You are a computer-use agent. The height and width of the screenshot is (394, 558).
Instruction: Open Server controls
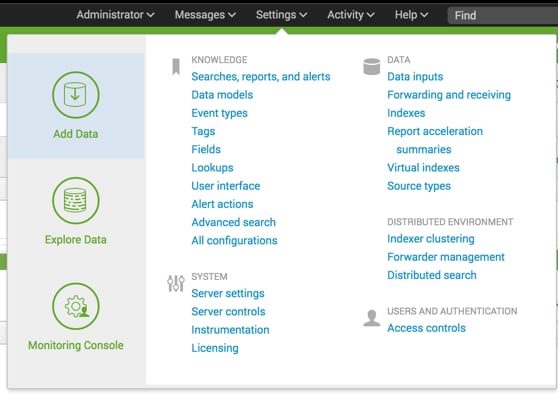point(228,311)
